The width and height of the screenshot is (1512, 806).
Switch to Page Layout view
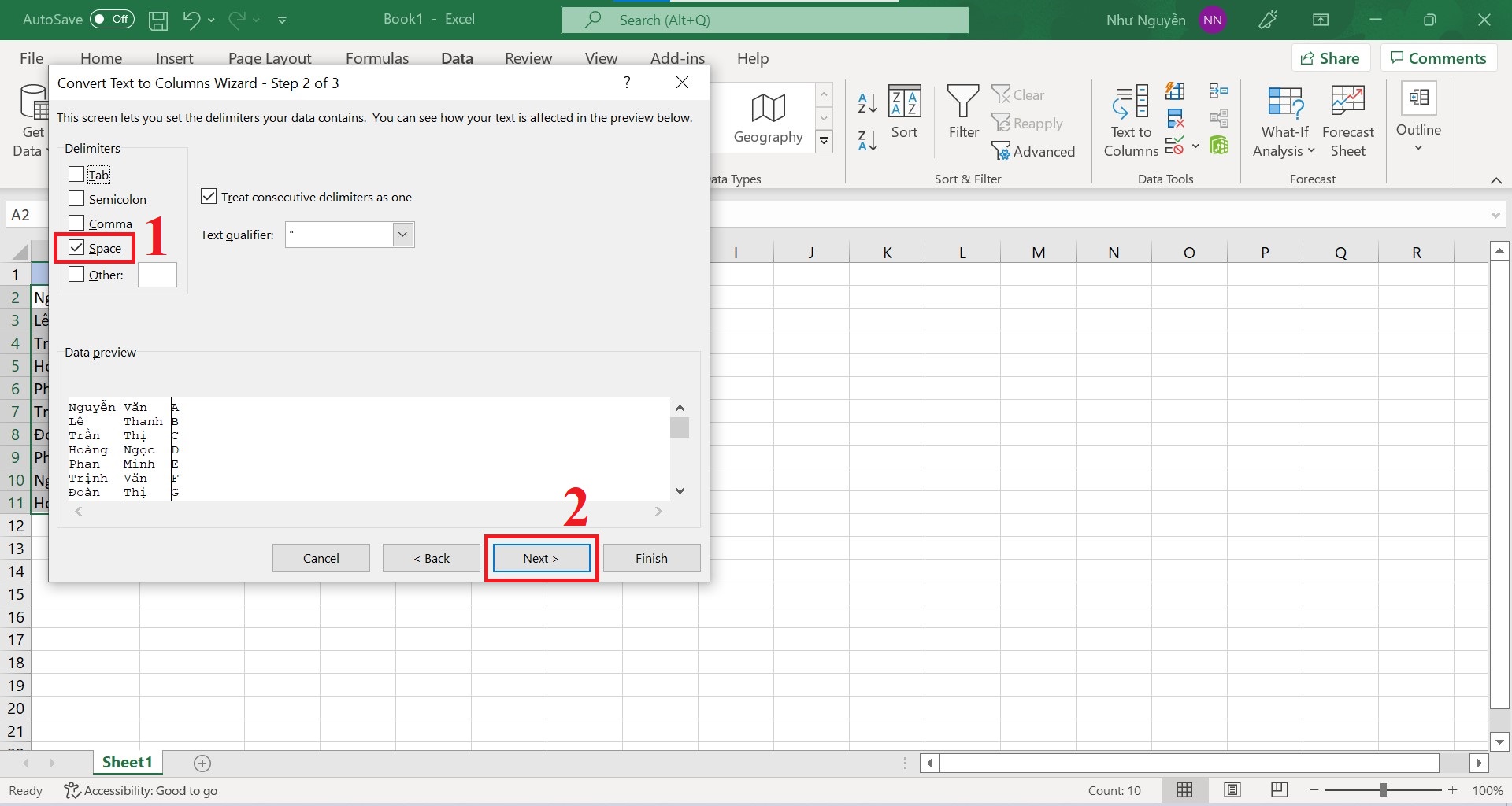point(1232,789)
